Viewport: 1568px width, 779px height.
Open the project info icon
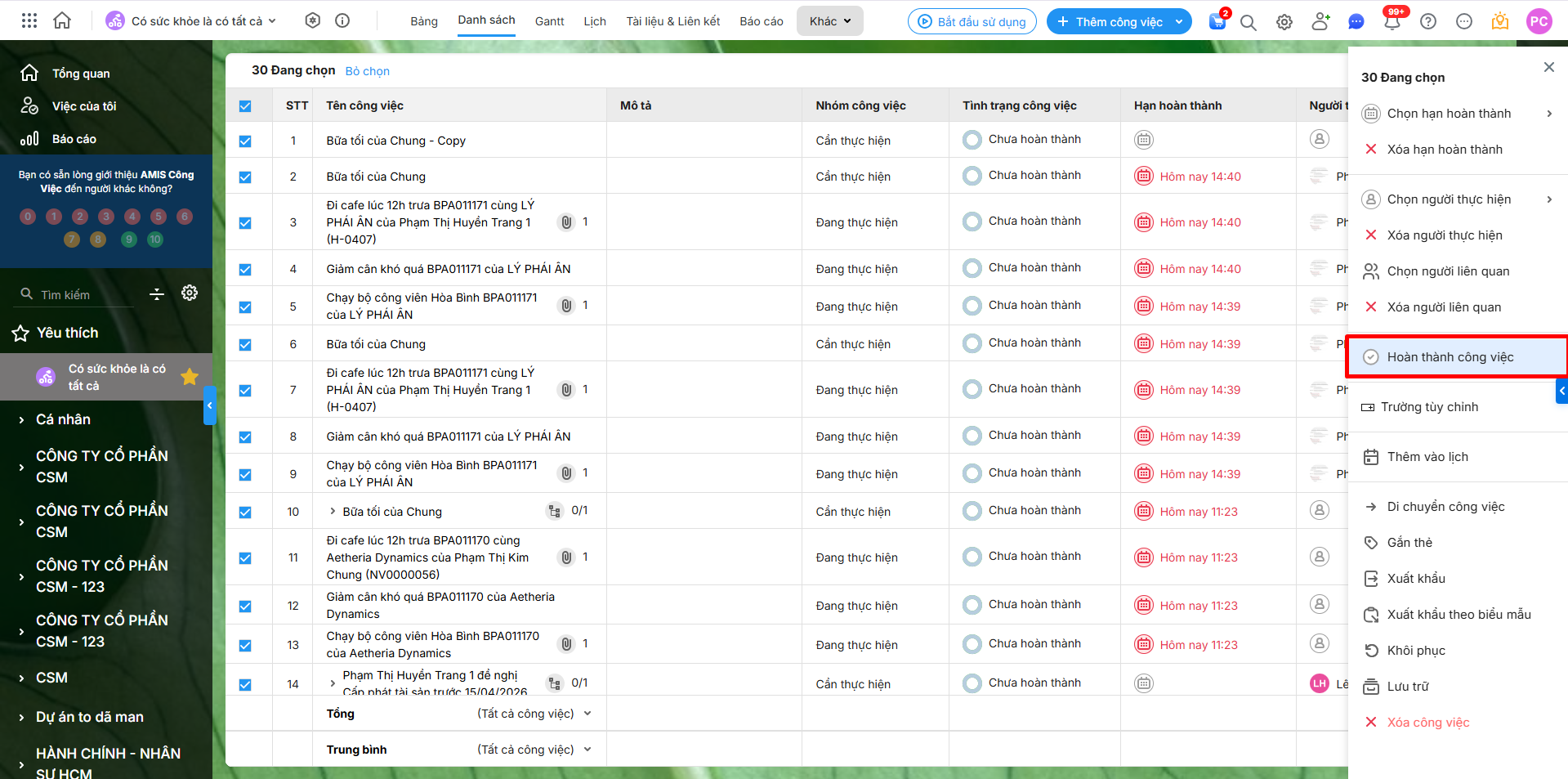click(x=342, y=21)
